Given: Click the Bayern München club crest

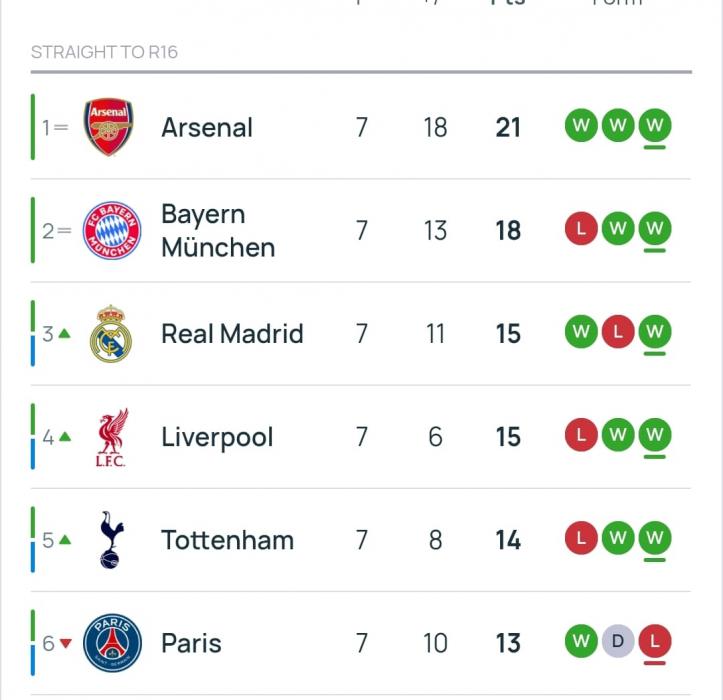Looking at the screenshot, I should [111, 230].
